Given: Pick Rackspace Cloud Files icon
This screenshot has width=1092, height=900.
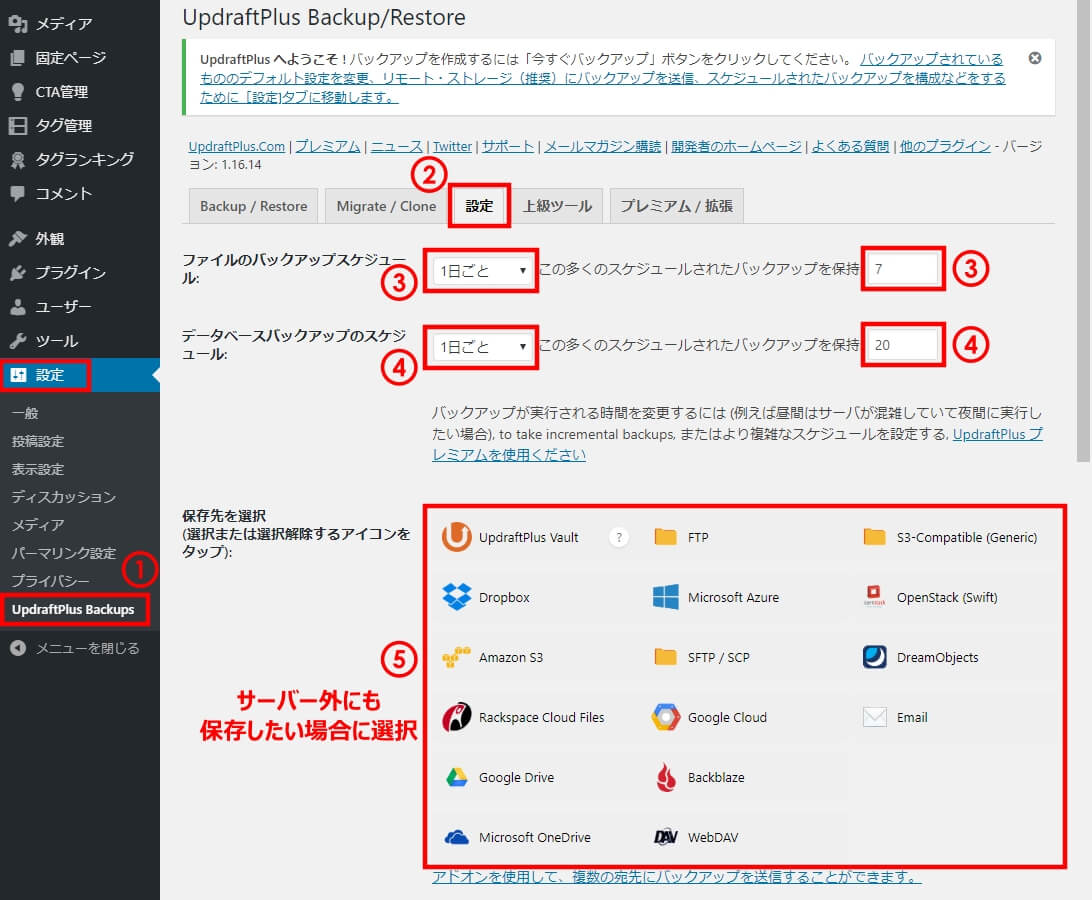Looking at the screenshot, I should tap(456, 717).
